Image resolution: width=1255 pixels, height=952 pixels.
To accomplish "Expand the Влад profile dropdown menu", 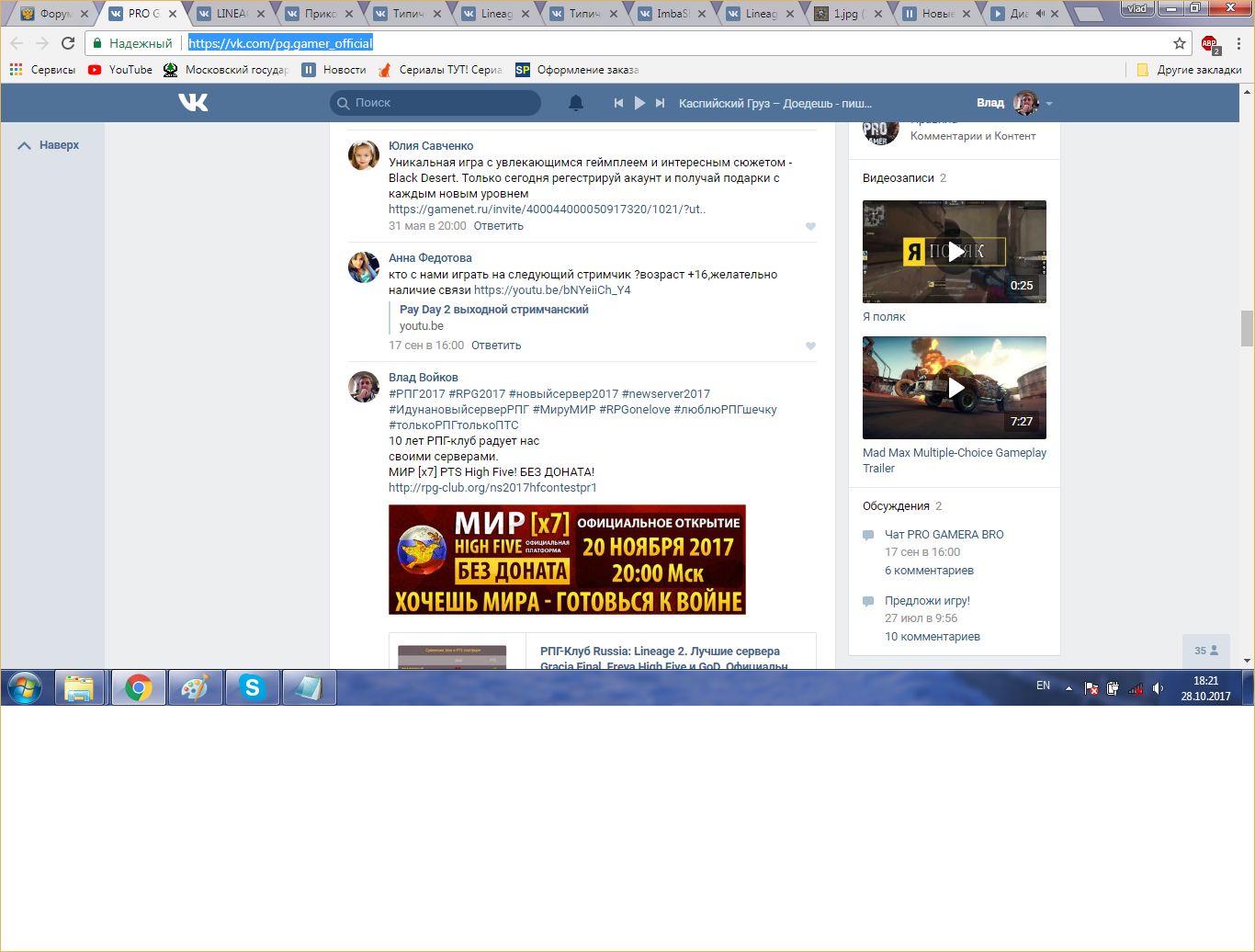I will click(1049, 104).
